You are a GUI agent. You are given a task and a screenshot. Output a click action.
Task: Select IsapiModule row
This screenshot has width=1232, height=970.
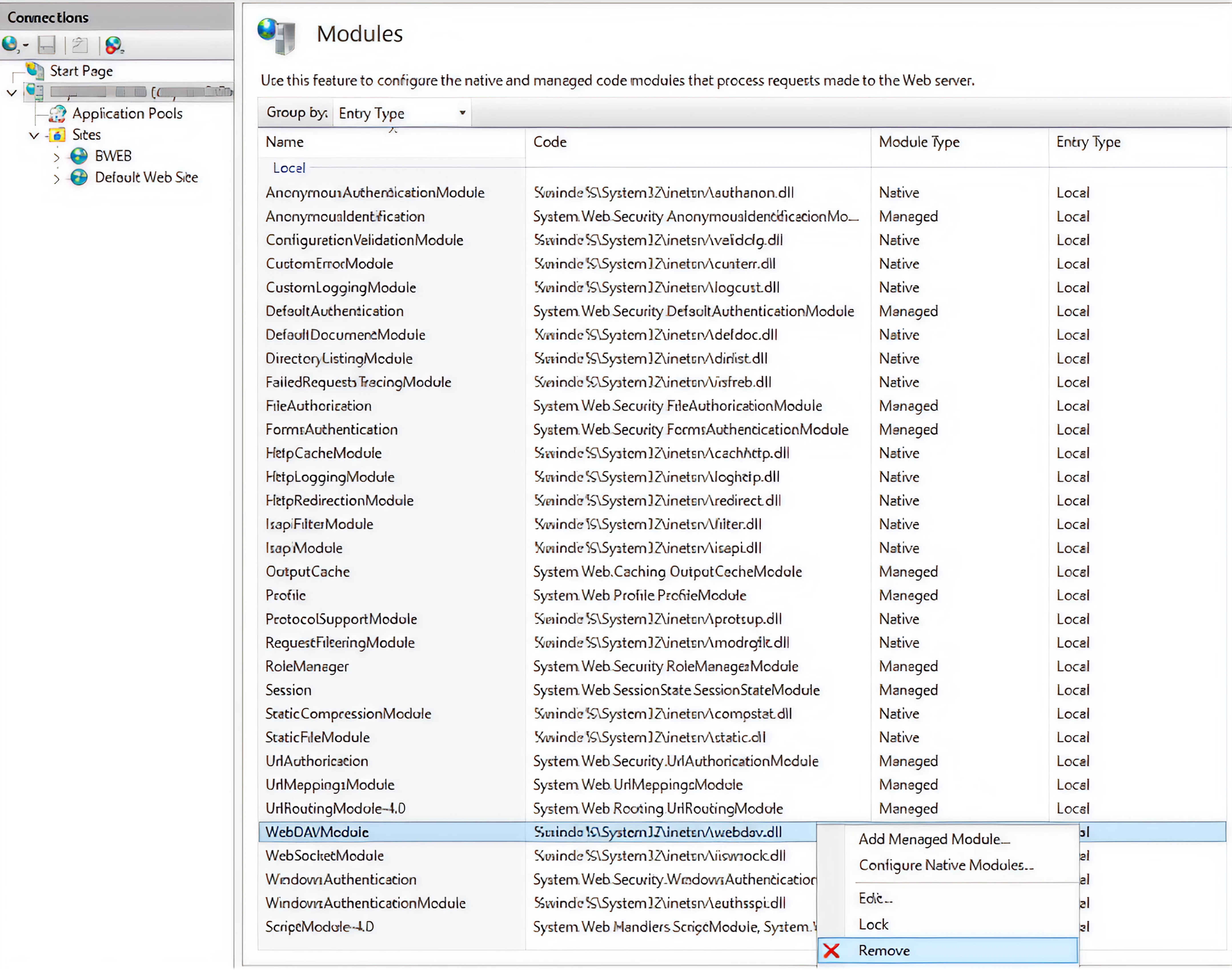tap(742, 548)
